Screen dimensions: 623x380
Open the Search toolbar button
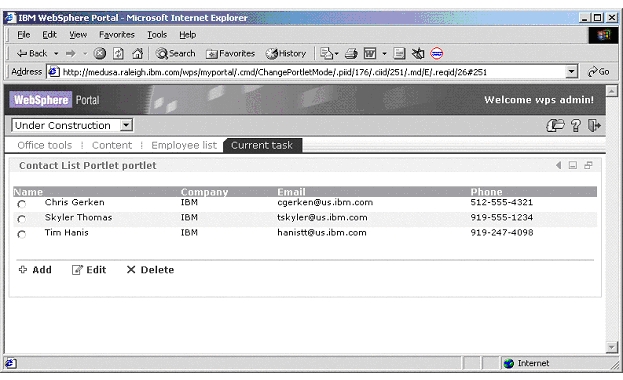click(176, 53)
